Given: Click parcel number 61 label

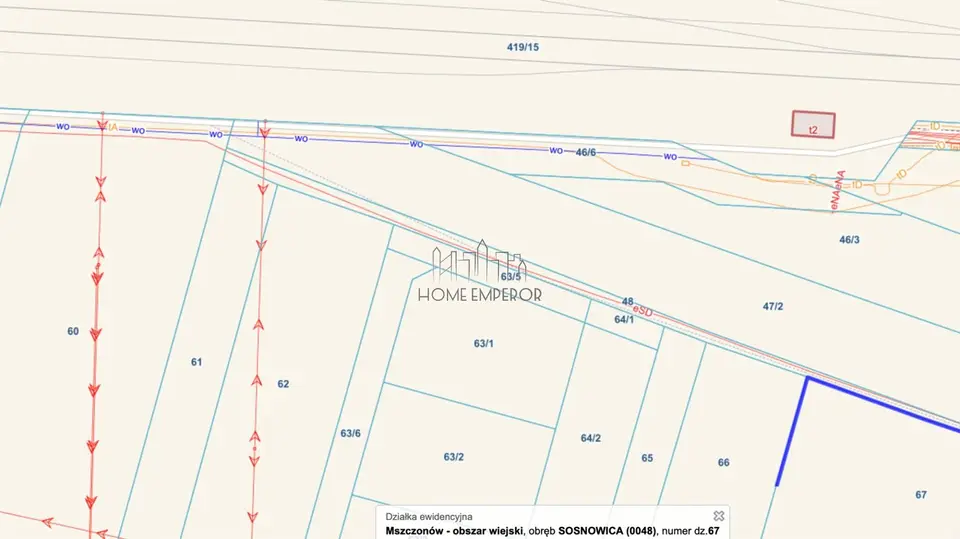Looking at the screenshot, I should [196, 362].
